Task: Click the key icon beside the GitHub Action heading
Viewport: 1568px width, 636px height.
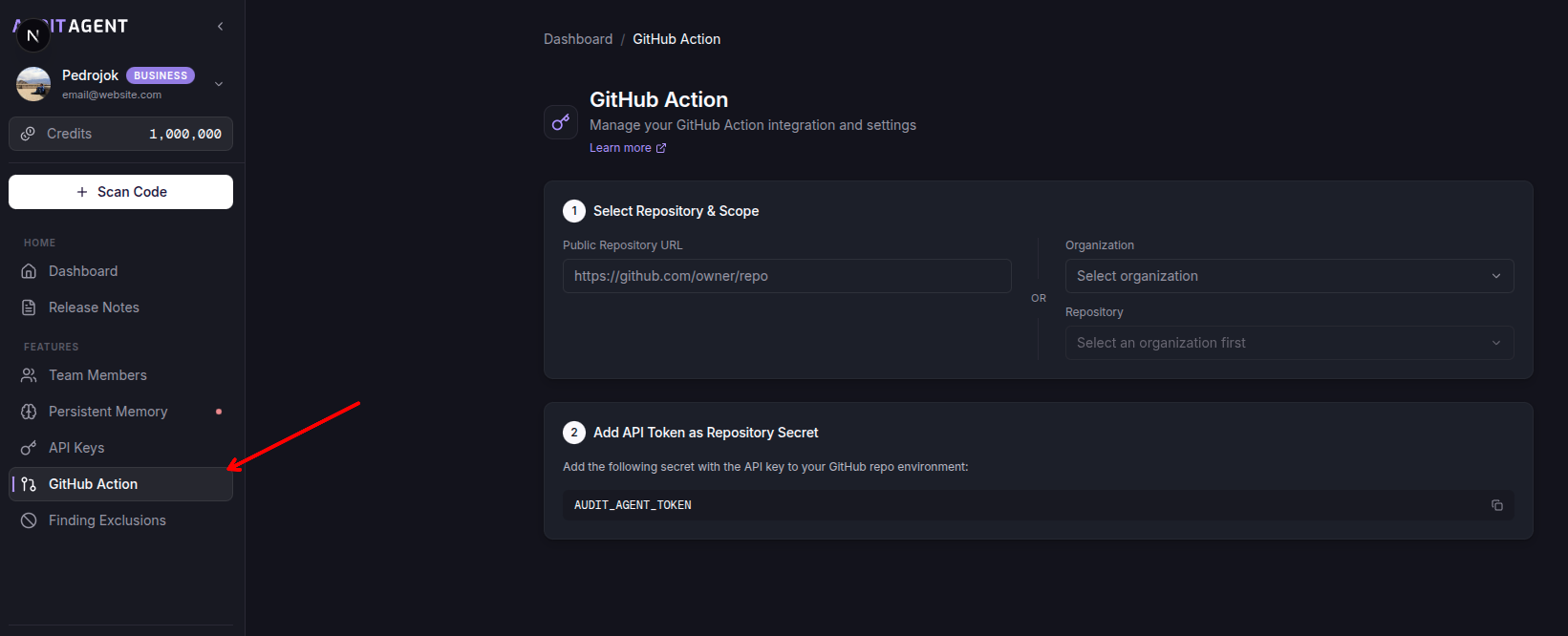Action: click(x=561, y=122)
